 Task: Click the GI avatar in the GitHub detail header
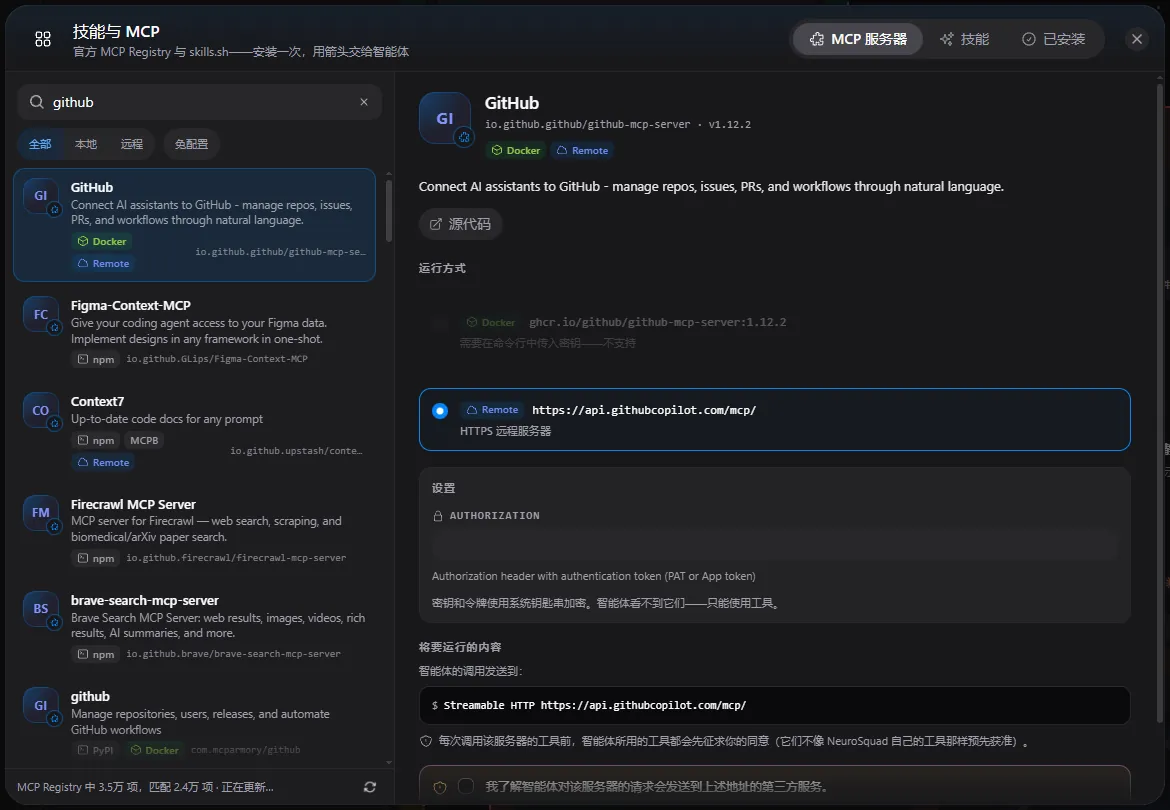[445, 118]
